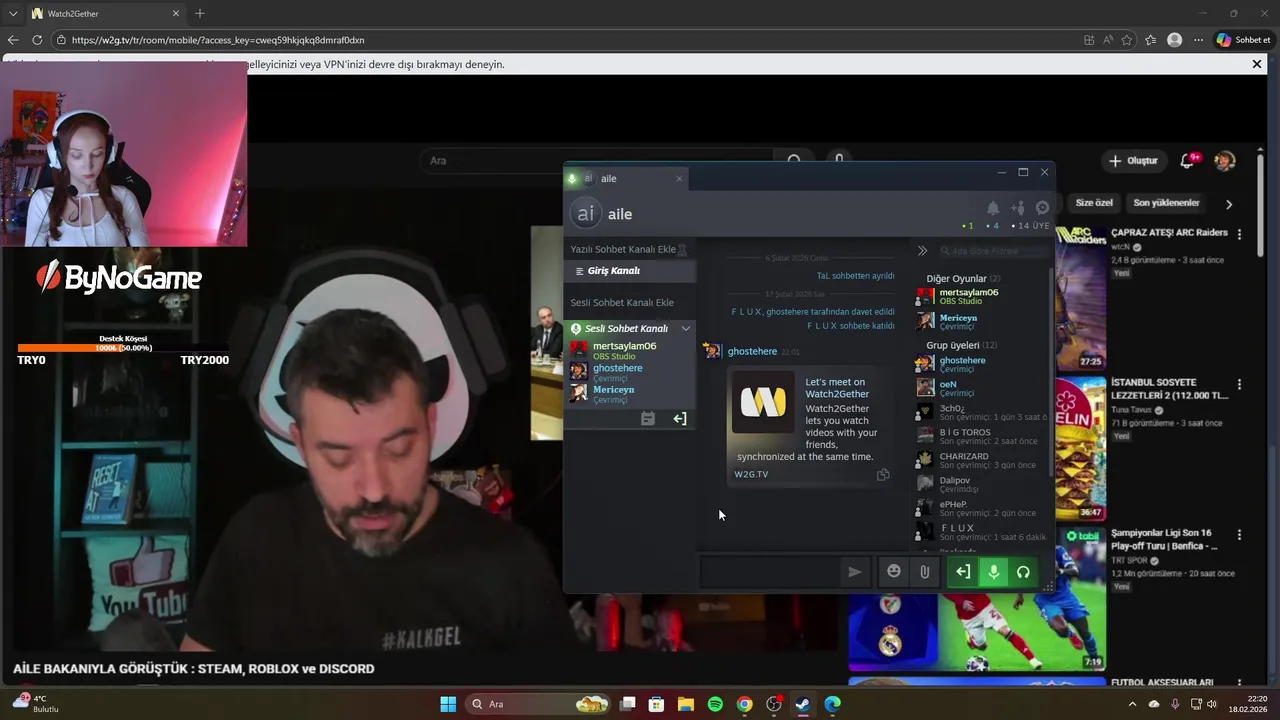The image size is (1280, 720).
Task: Open a new browser tab
Action: [200, 13]
